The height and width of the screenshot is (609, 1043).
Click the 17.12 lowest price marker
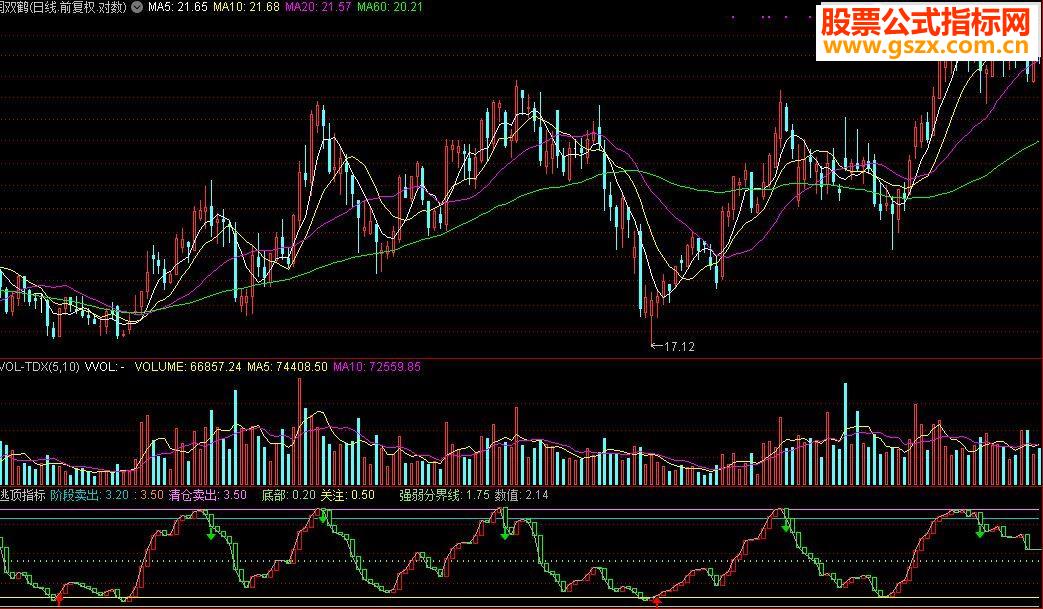coord(674,346)
